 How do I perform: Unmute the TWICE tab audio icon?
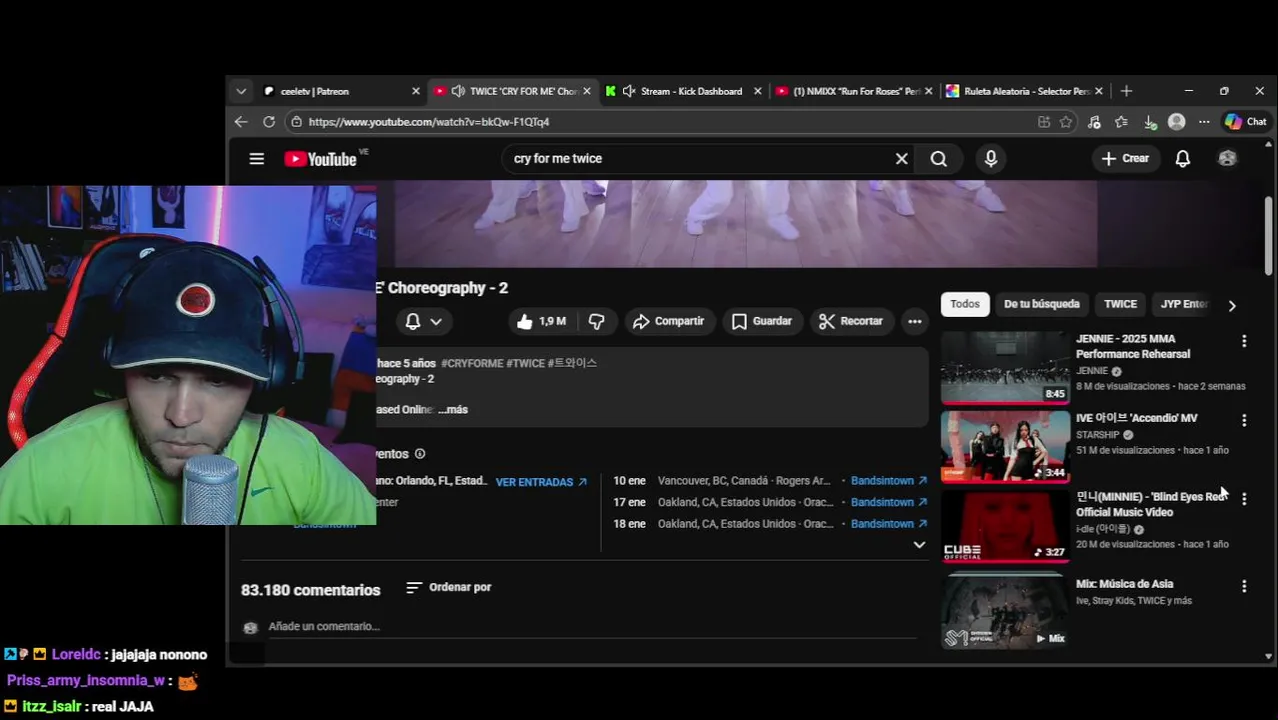pyautogui.click(x=458, y=91)
